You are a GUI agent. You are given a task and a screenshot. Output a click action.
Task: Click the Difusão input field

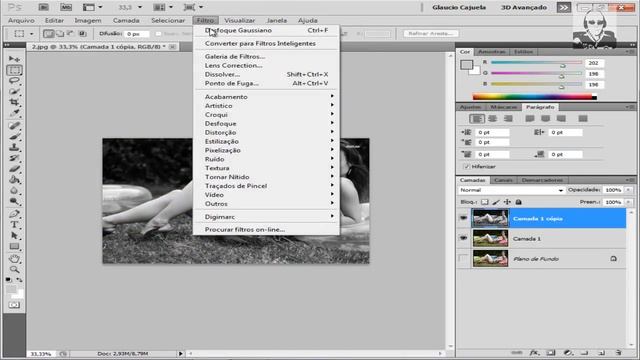(x=137, y=34)
